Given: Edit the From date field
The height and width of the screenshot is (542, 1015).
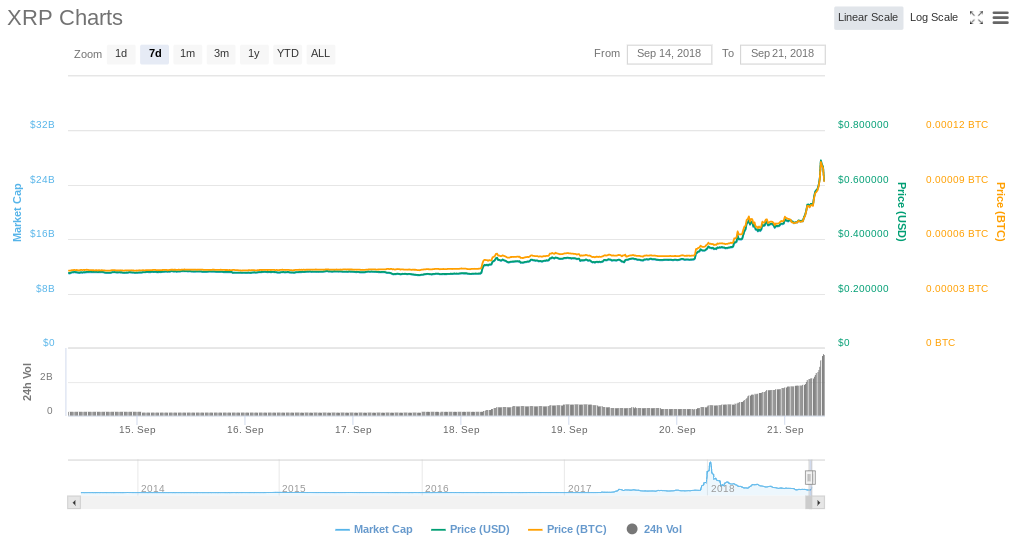Looking at the screenshot, I should 669,54.
